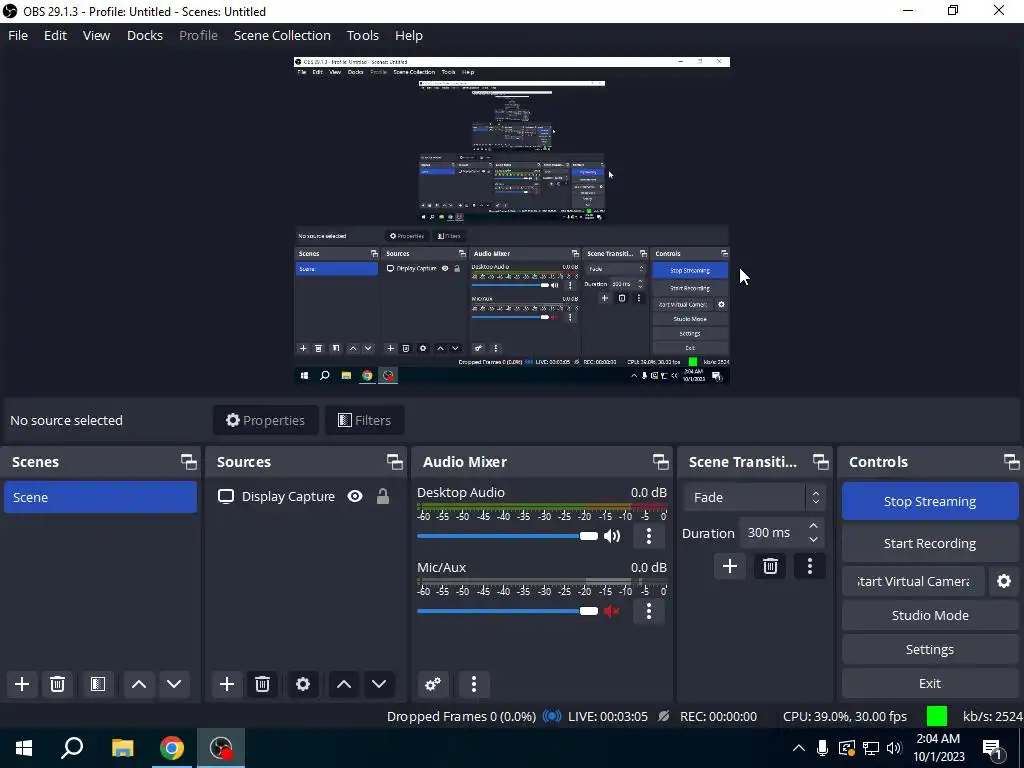Add a scene transition with plus icon

pyautogui.click(x=729, y=566)
